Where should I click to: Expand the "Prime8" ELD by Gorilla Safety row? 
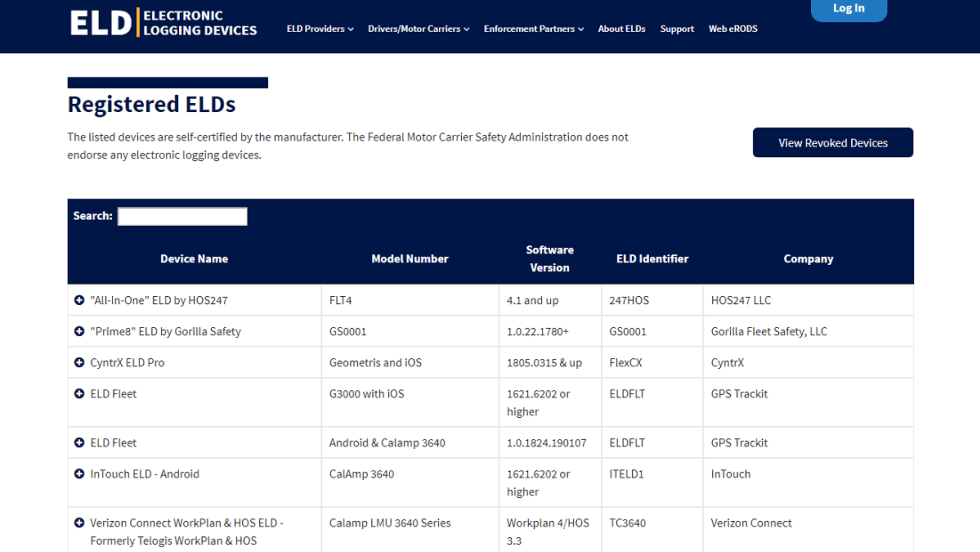coord(79,331)
